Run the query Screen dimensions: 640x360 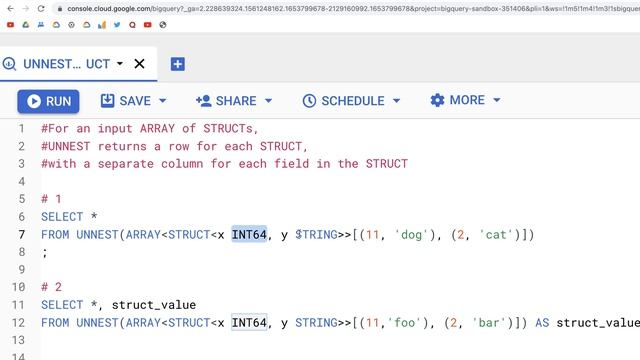pyautogui.click(x=48, y=101)
